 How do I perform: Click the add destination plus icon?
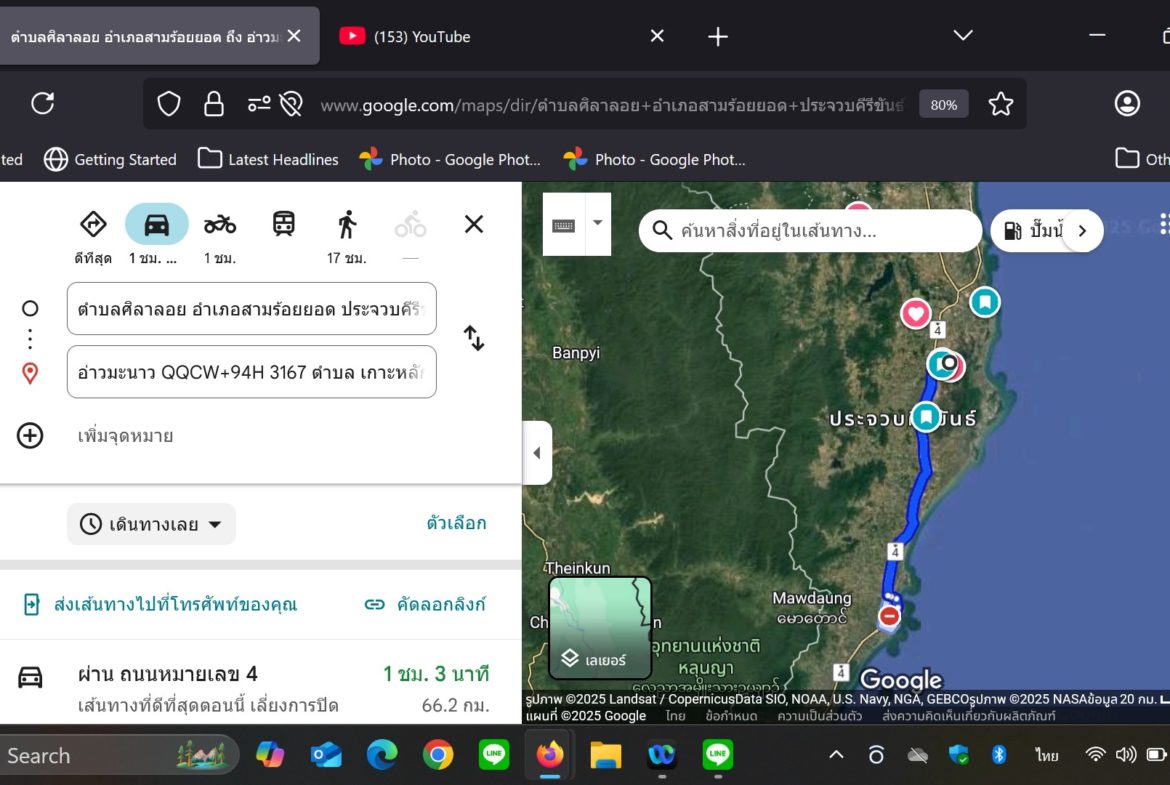tap(30, 436)
